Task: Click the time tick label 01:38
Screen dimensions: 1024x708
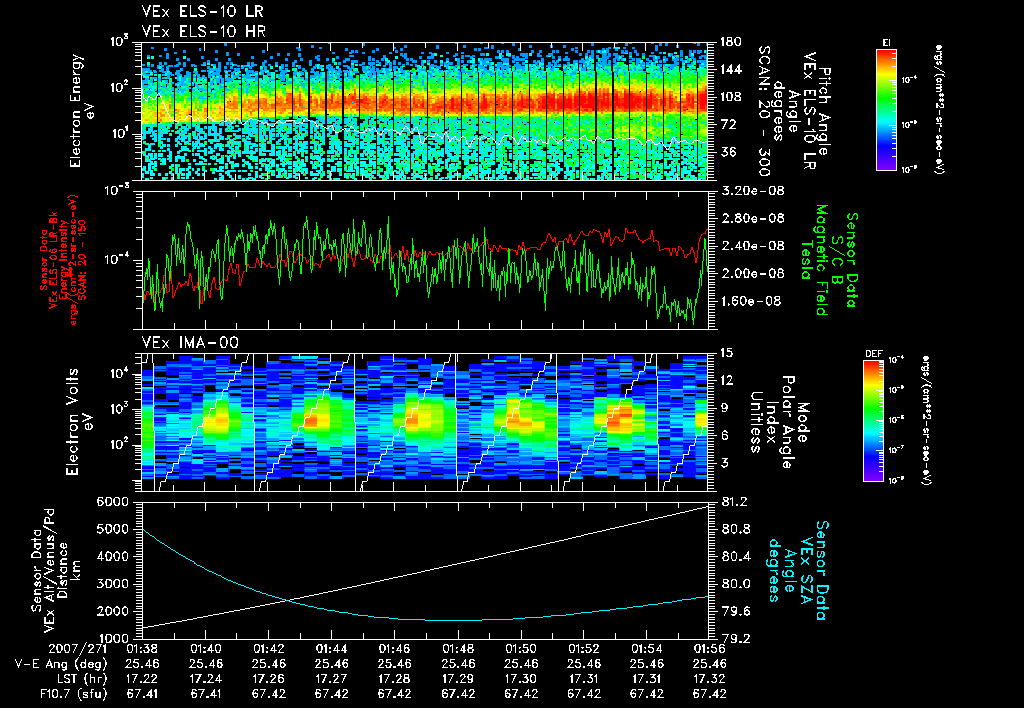Action: pyautogui.click(x=142, y=649)
